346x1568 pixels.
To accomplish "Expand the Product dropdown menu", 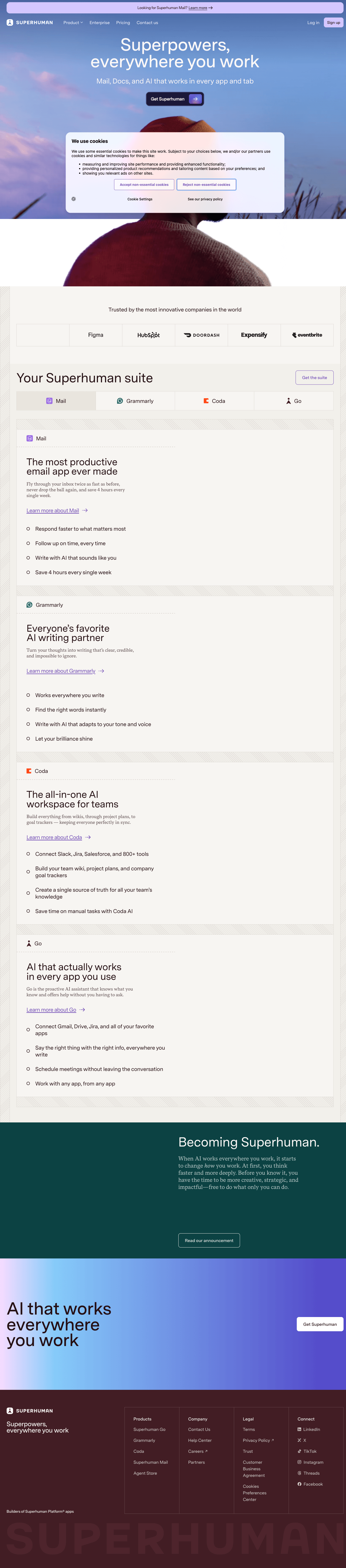I will coord(73,22).
